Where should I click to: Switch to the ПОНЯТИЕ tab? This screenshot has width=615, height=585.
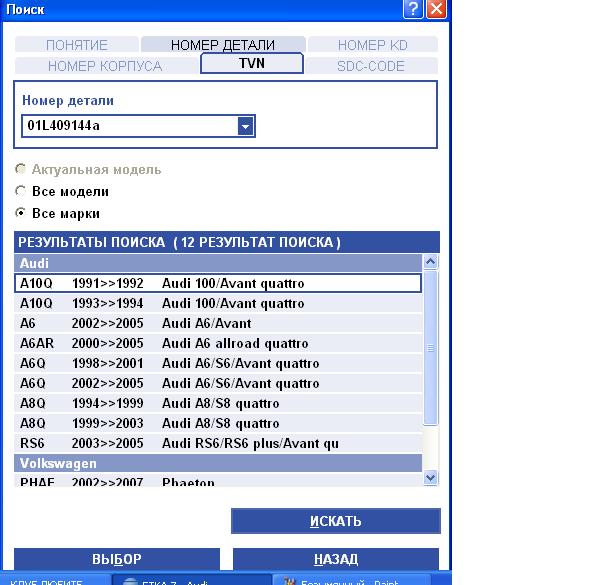coord(76,45)
